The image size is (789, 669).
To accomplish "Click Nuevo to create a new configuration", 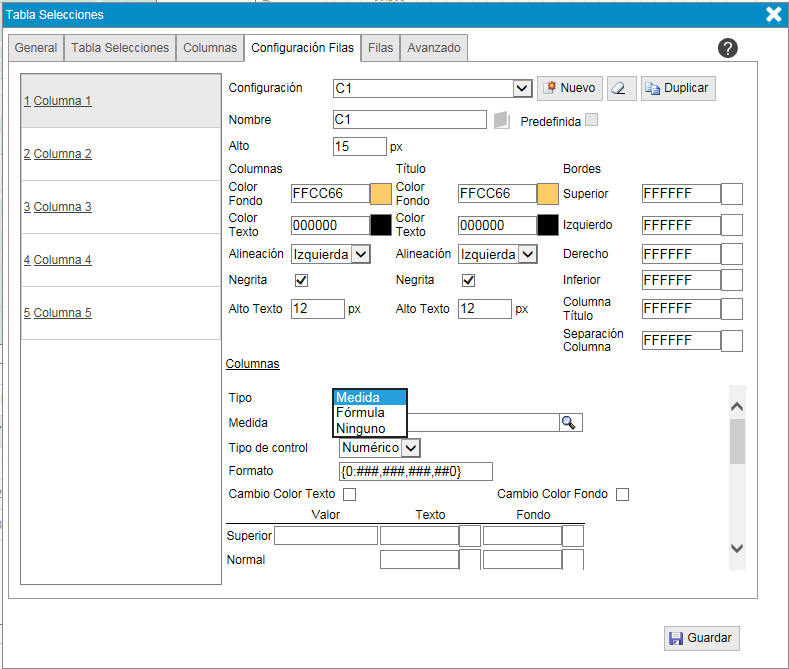I will tap(568, 88).
